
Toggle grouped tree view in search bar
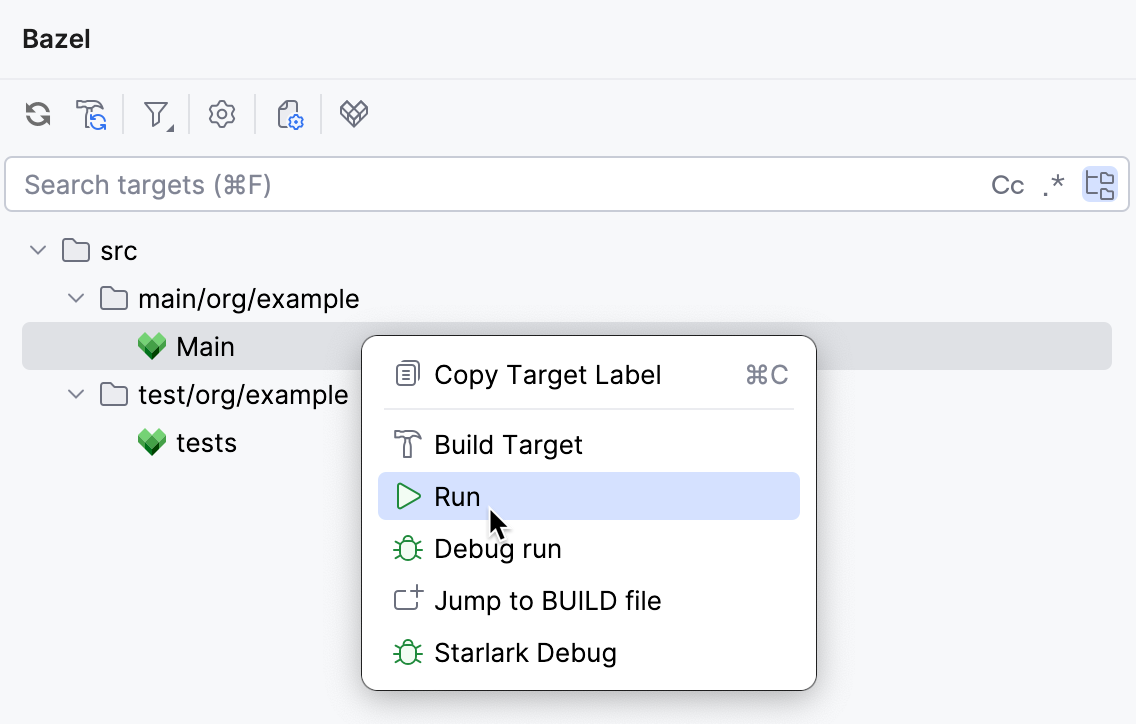coord(1099,184)
